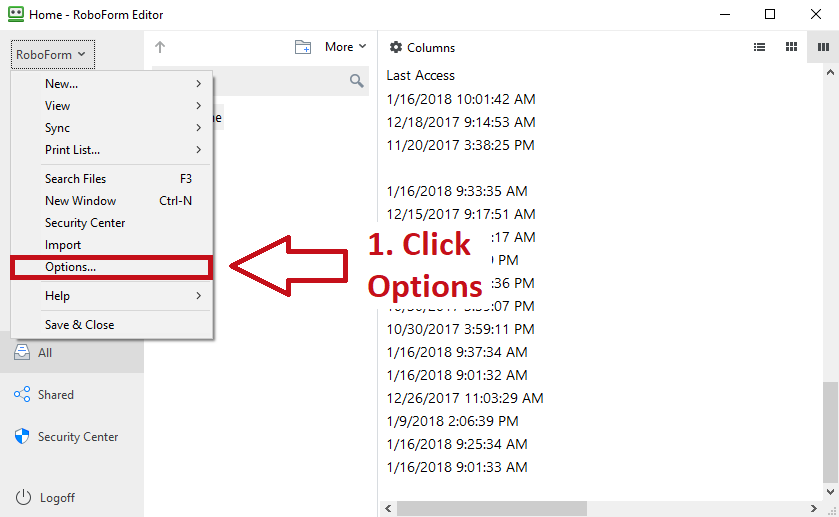This screenshot has height=517, width=839.
Task: Click the up arrow navigation icon
Action: pyautogui.click(x=160, y=47)
